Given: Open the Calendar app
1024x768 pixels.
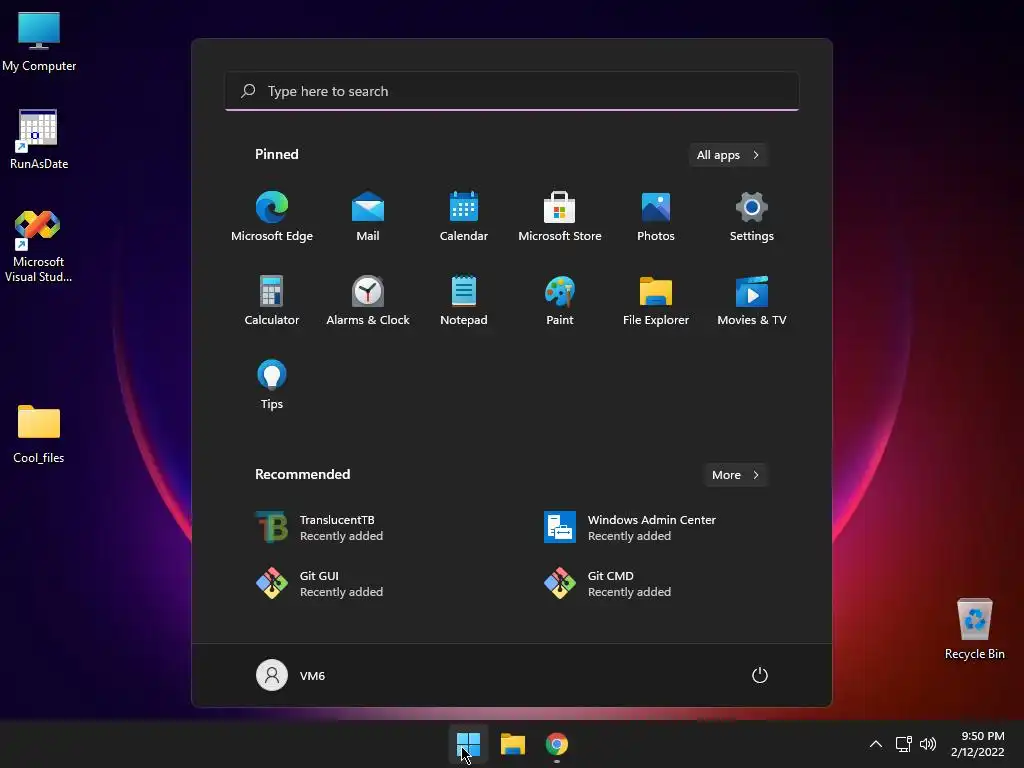Looking at the screenshot, I should pos(464,217).
